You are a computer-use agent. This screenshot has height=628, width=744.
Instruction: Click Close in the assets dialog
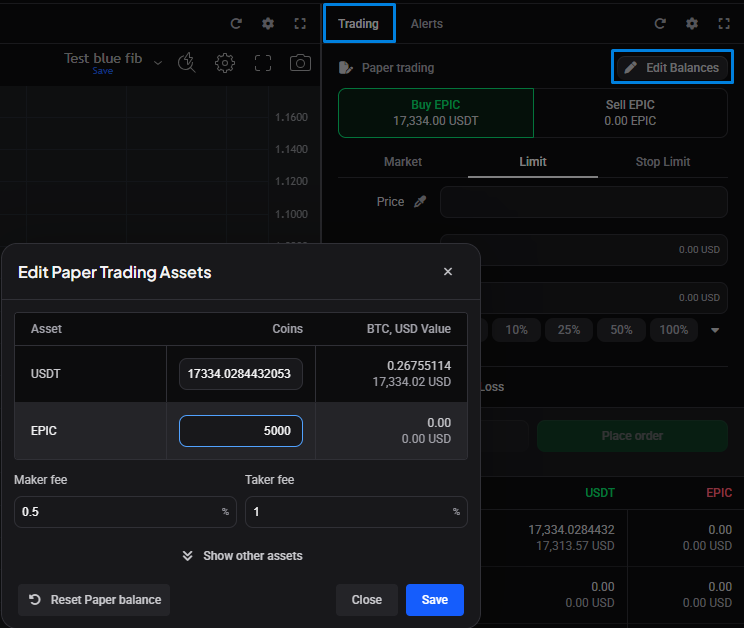click(x=366, y=600)
